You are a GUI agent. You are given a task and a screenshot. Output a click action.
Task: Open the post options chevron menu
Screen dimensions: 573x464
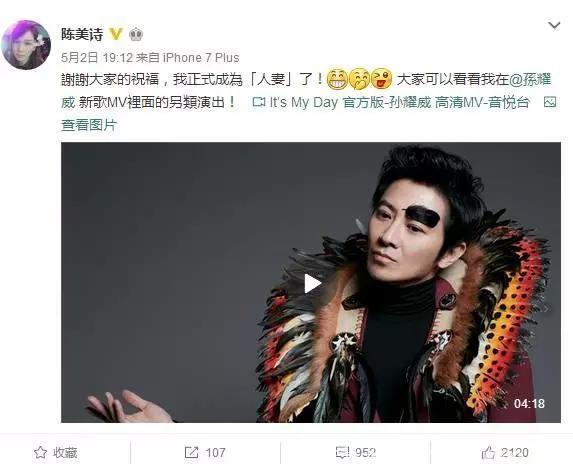coord(554,26)
